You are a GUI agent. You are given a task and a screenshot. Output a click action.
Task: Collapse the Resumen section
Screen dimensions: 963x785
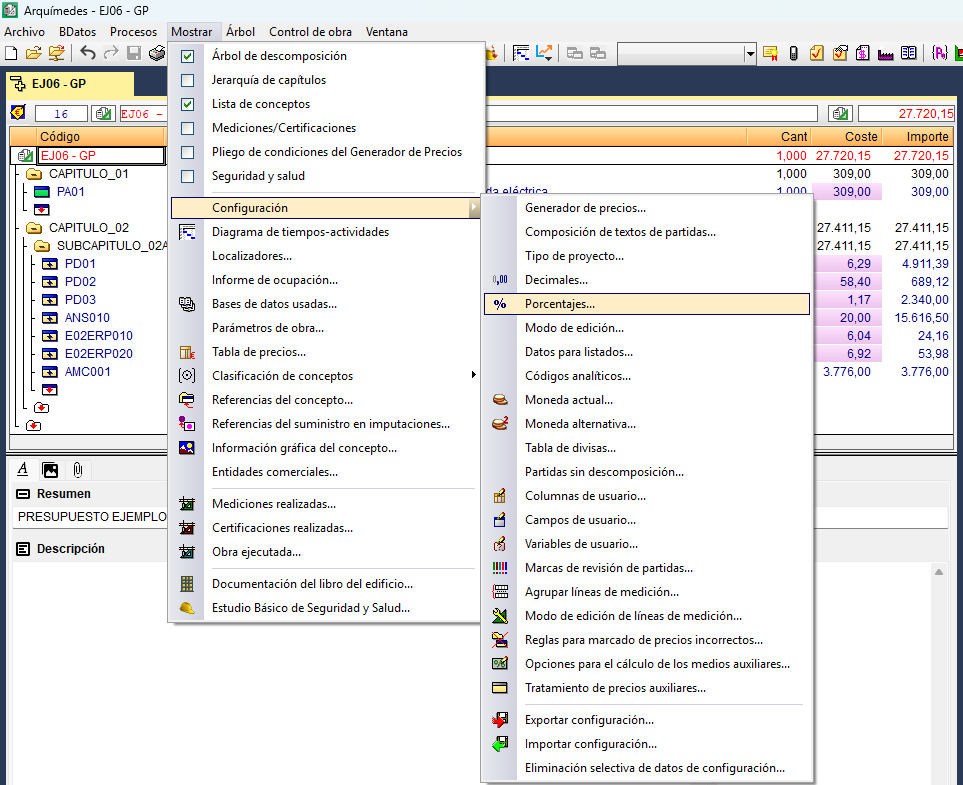coord(23,494)
